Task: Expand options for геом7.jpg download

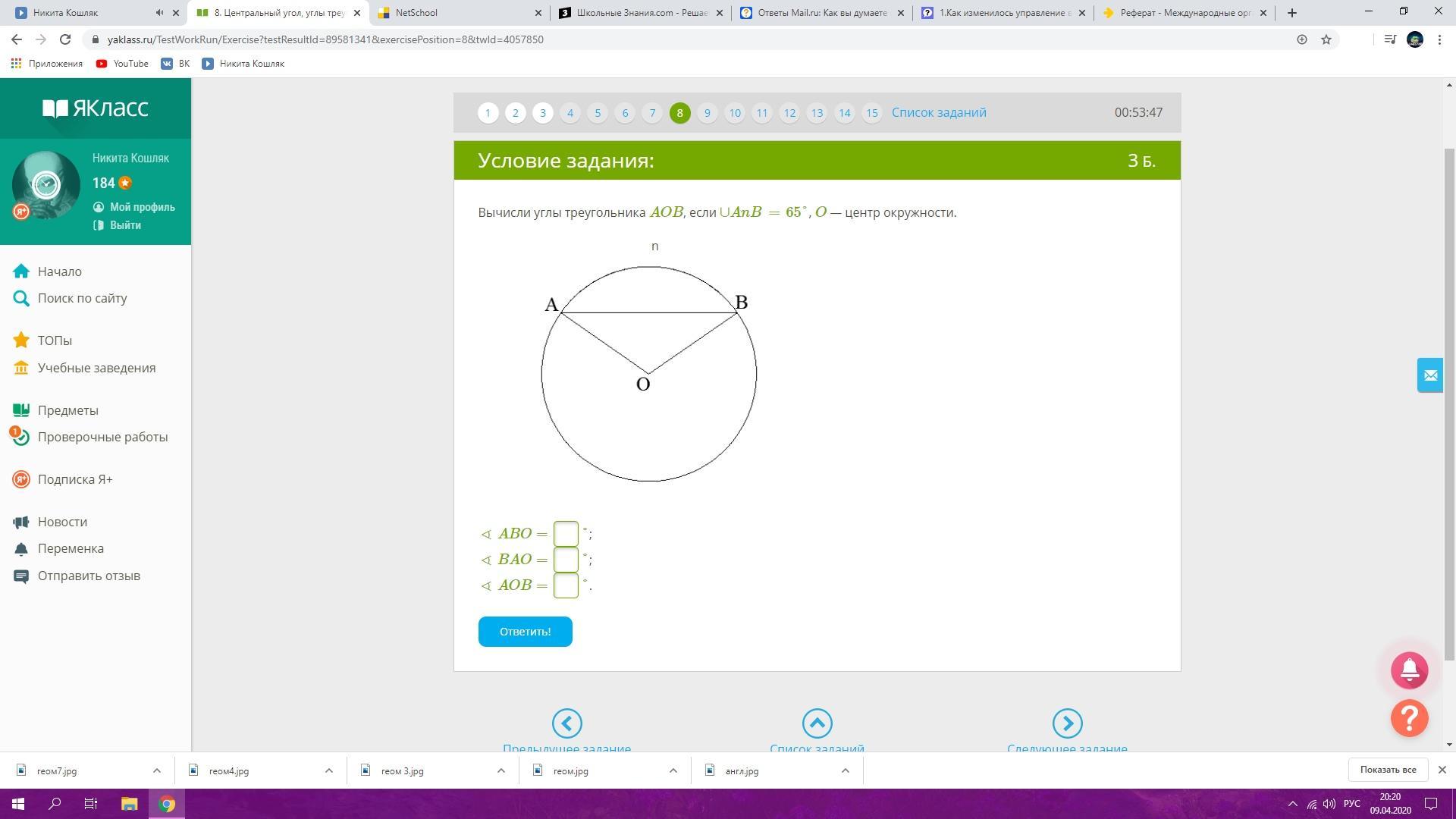Action: pyautogui.click(x=157, y=770)
